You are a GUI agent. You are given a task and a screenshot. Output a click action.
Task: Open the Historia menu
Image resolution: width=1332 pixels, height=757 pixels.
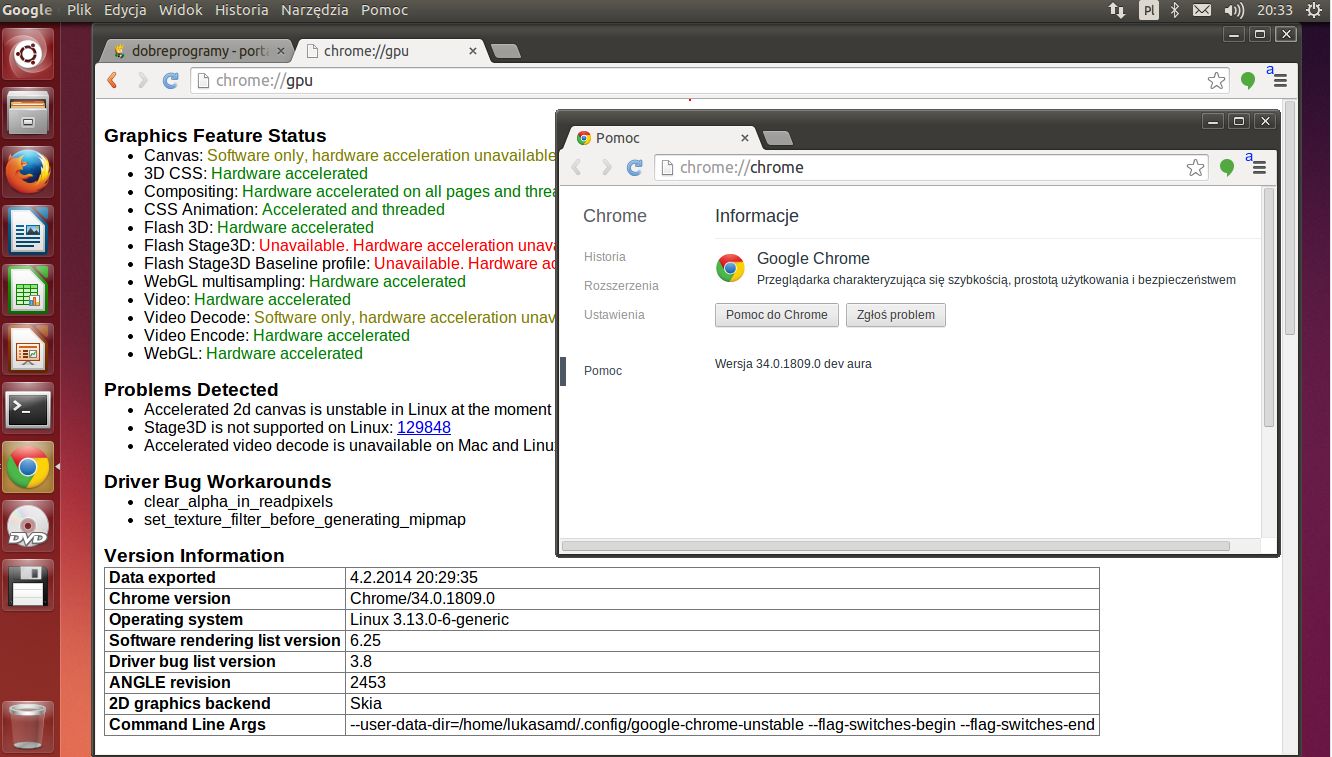tap(242, 10)
